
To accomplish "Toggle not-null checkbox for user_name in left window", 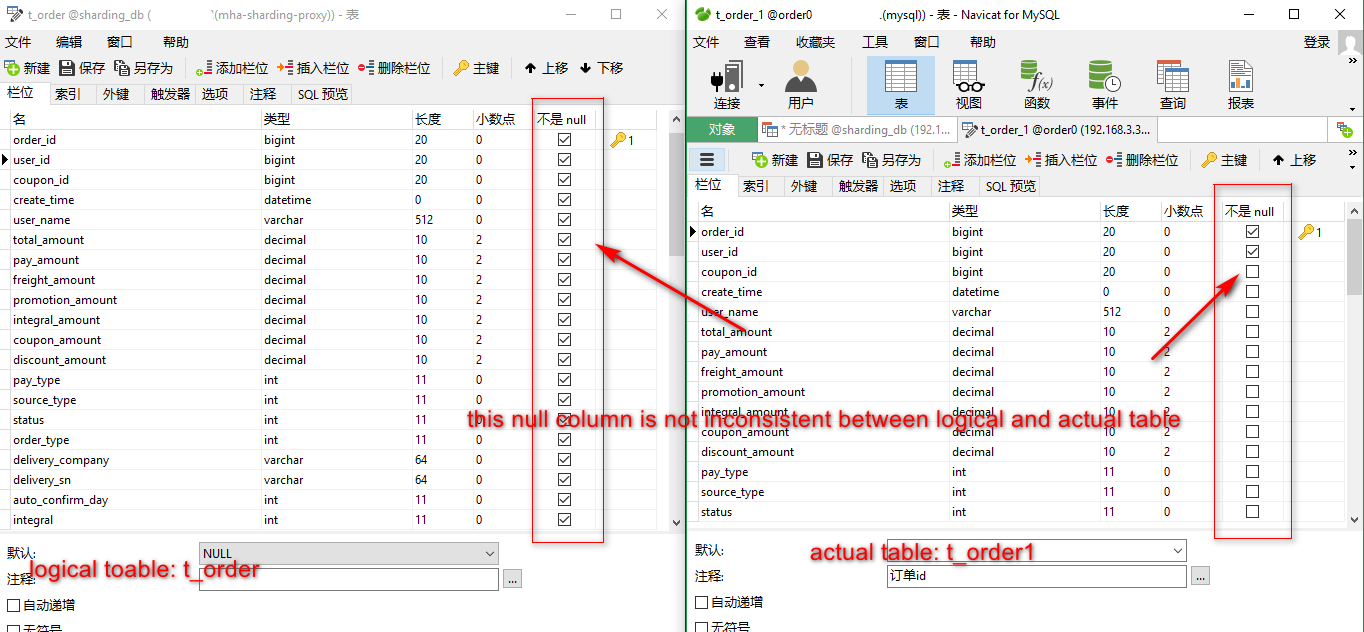I will click(565, 220).
